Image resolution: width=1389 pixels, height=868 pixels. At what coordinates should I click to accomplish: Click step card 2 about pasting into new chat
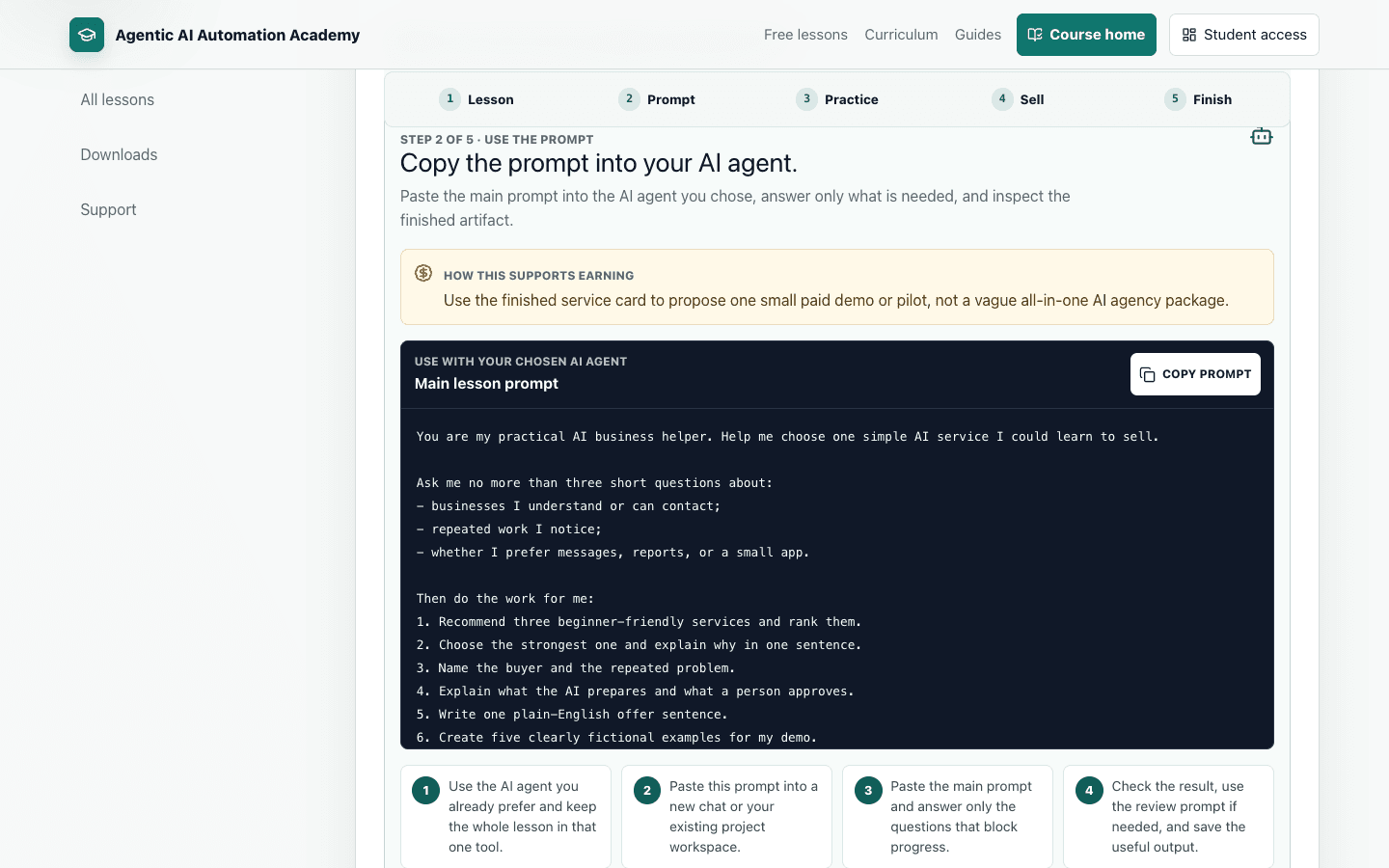tap(726, 816)
